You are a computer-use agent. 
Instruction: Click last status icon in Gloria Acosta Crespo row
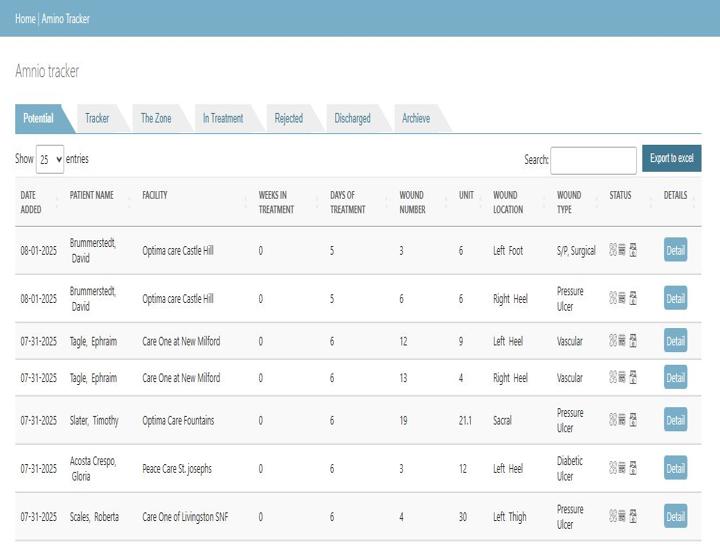[x=633, y=468]
